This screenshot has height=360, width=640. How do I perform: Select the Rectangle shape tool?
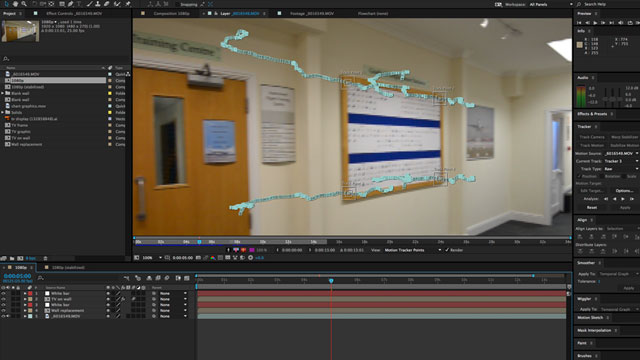click(x=62, y=4)
